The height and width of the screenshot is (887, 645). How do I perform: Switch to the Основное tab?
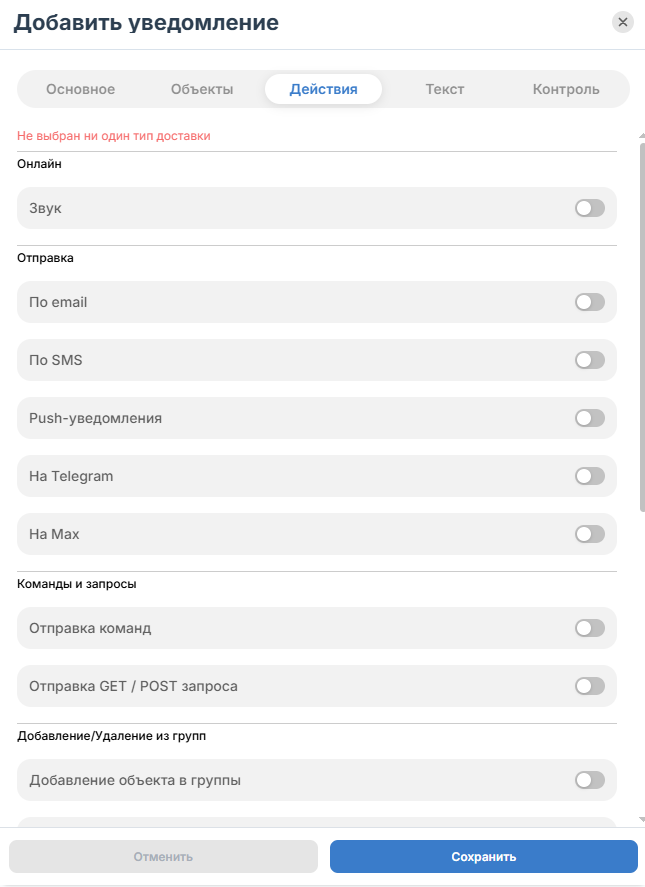click(80, 89)
